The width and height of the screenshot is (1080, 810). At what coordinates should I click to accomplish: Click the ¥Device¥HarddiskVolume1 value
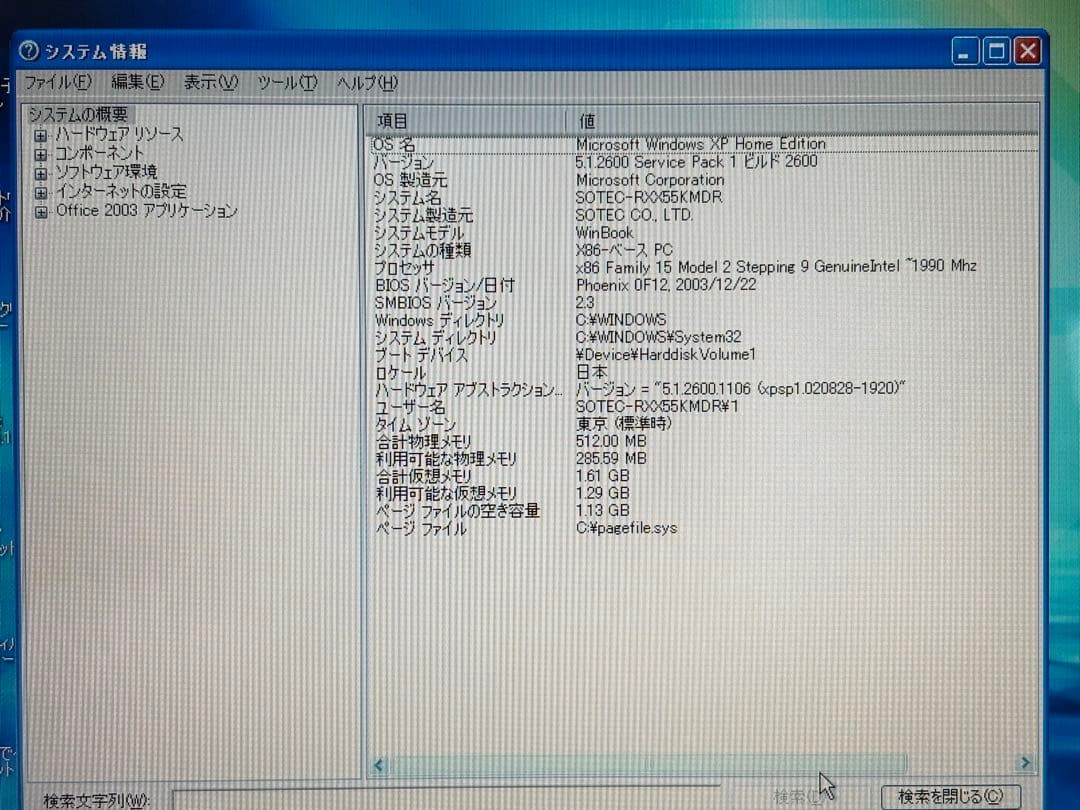(665, 355)
